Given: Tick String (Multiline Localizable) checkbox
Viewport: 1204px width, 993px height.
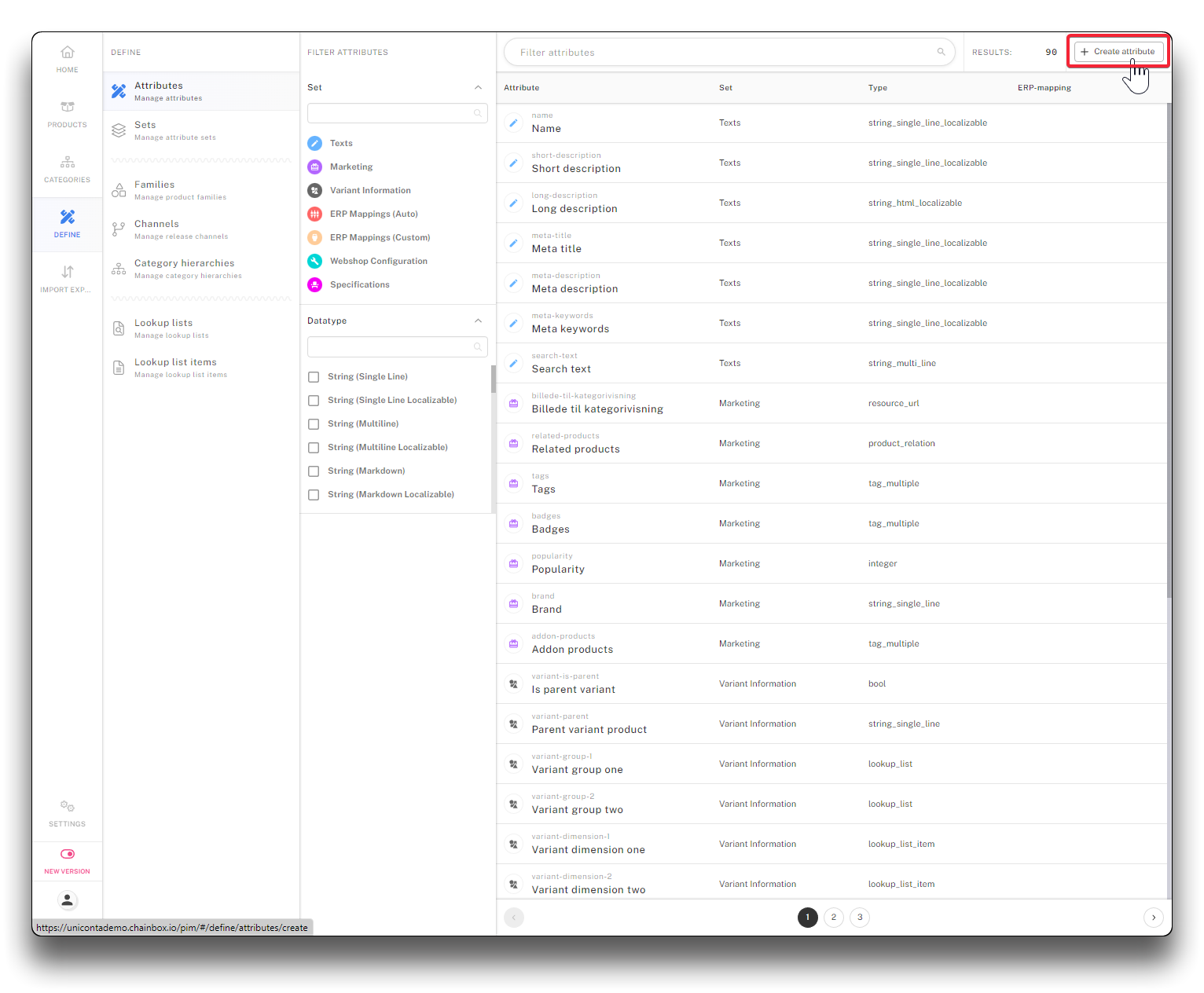Looking at the screenshot, I should coord(314,448).
